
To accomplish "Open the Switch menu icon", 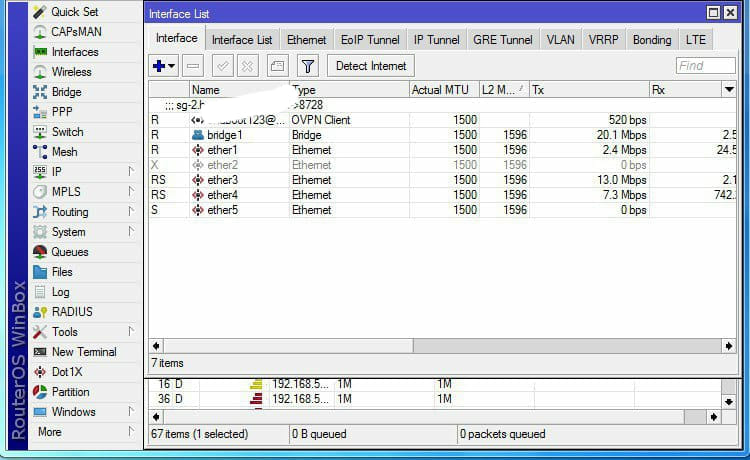I will click(40, 132).
